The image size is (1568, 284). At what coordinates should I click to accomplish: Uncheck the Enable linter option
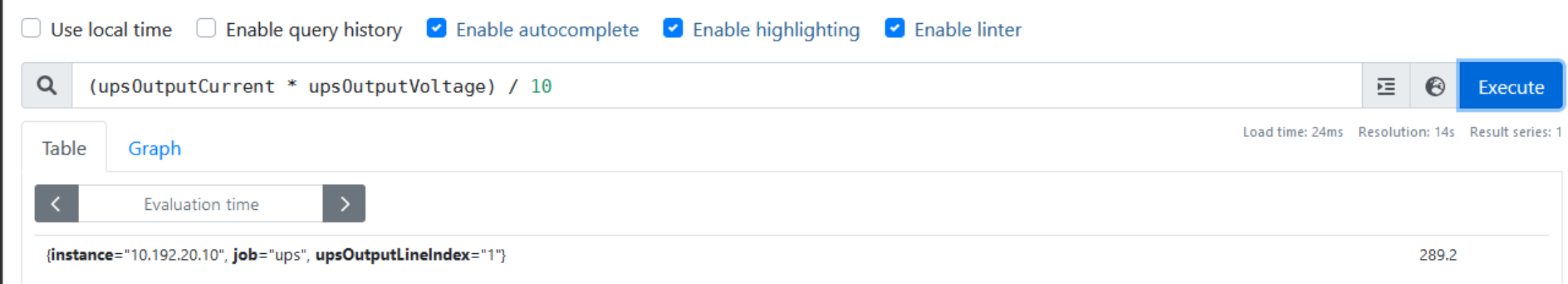click(x=894, y=29)
